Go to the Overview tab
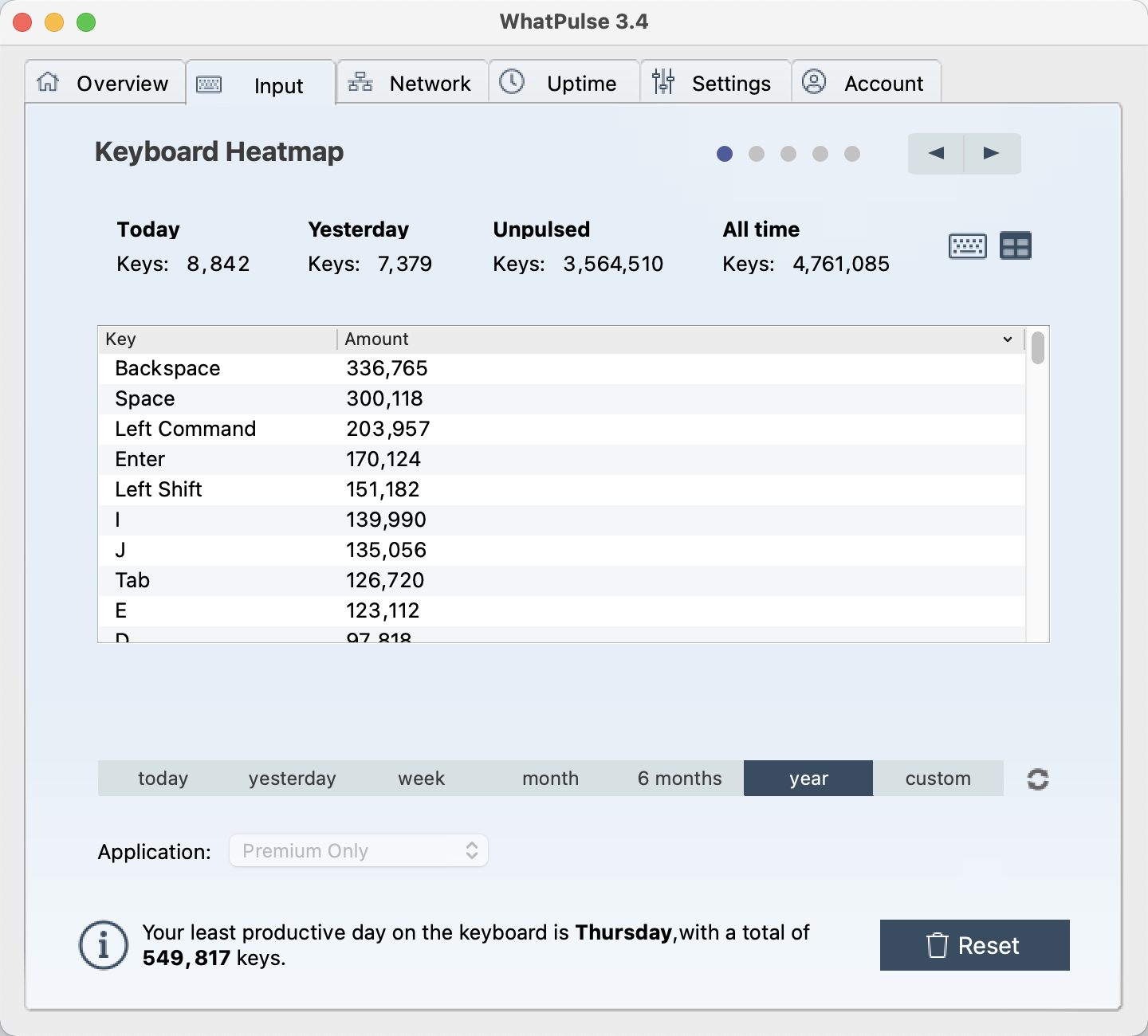This screenshot has width=1148, height=1036. tap(105, 83)
